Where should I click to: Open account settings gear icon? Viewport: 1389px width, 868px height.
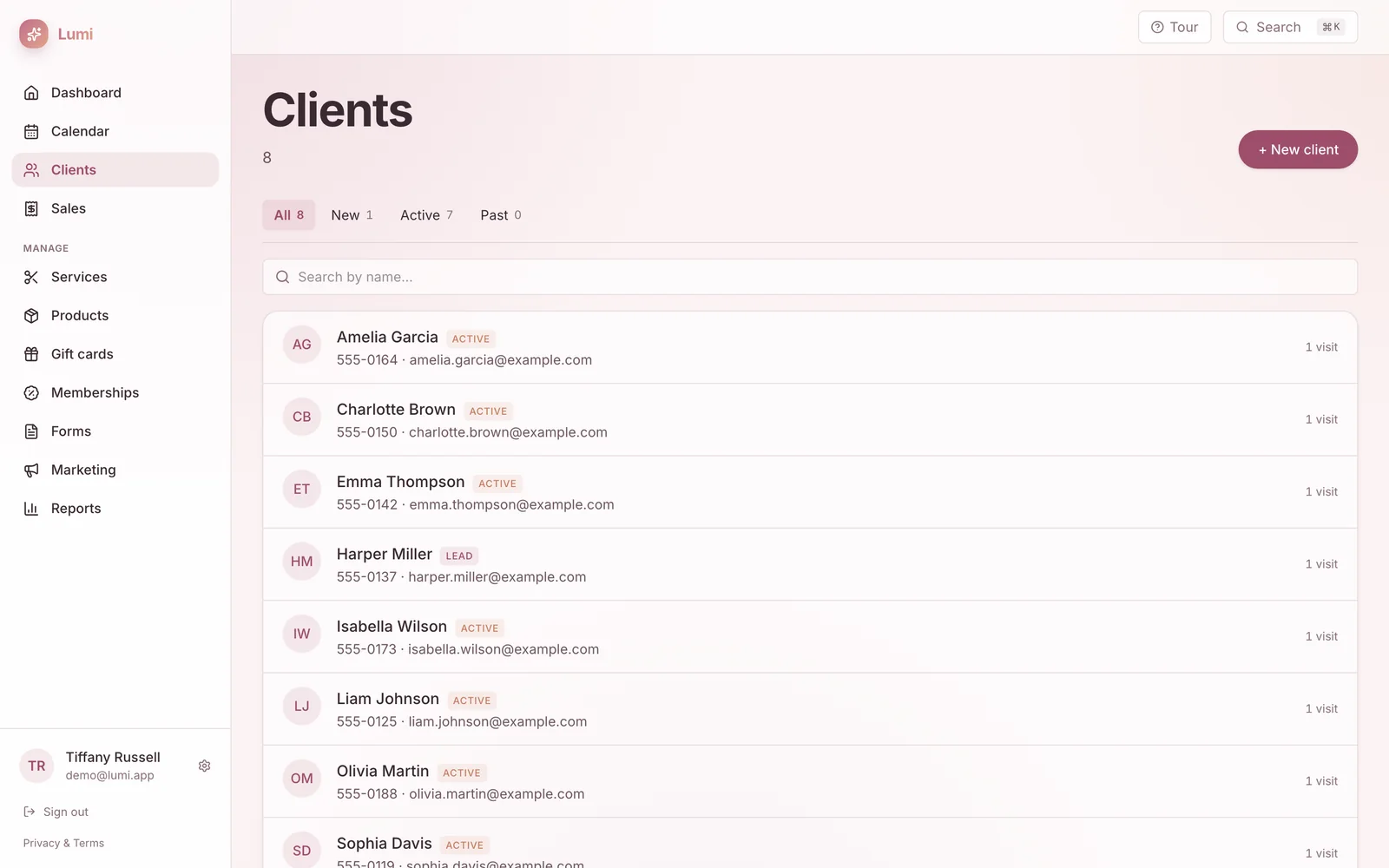pyautogui.click(x=205, y=766)
